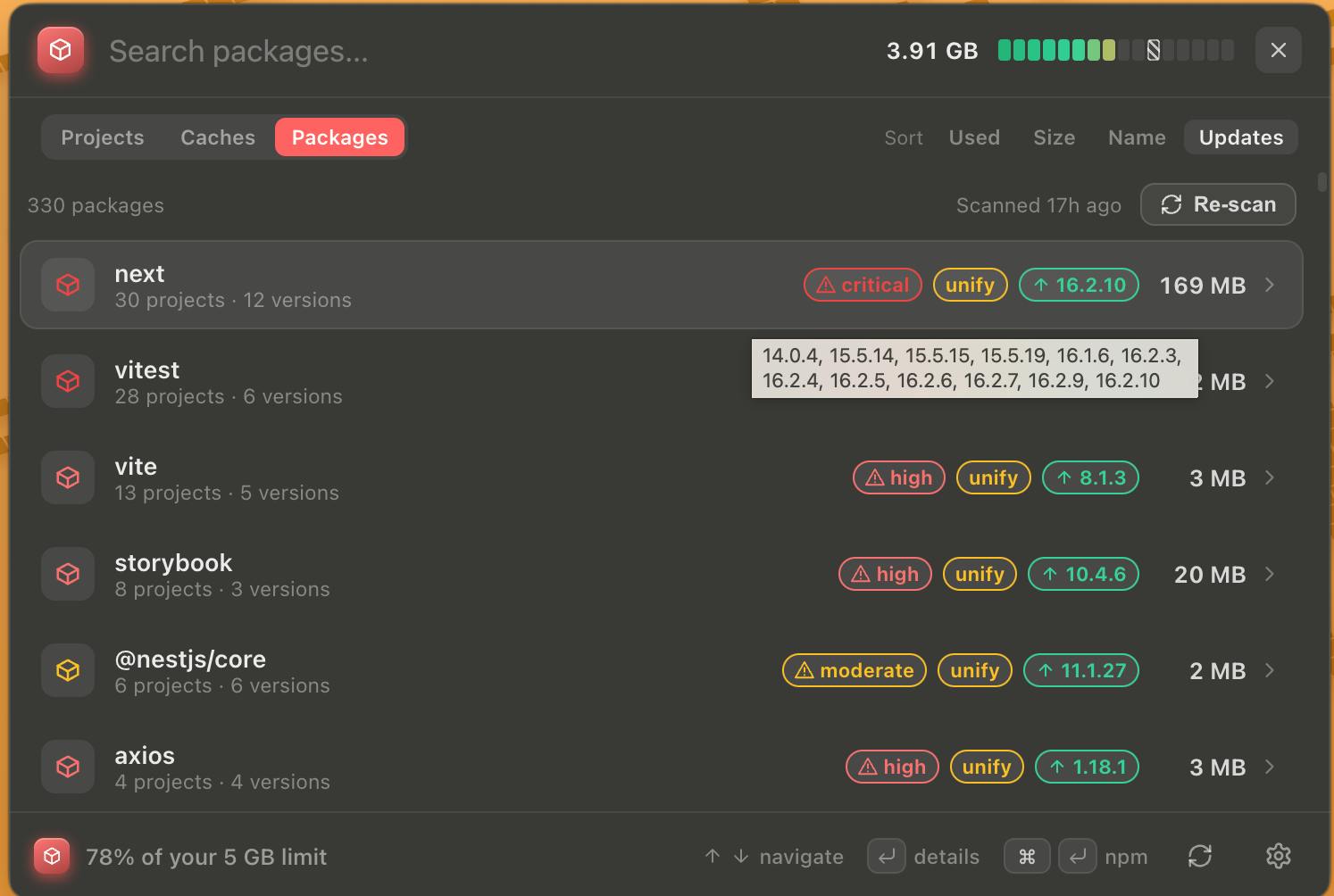The height and width of the screenshot is (896, 1334).
Task: Click the high badge on vite
Action: (899, 477)
